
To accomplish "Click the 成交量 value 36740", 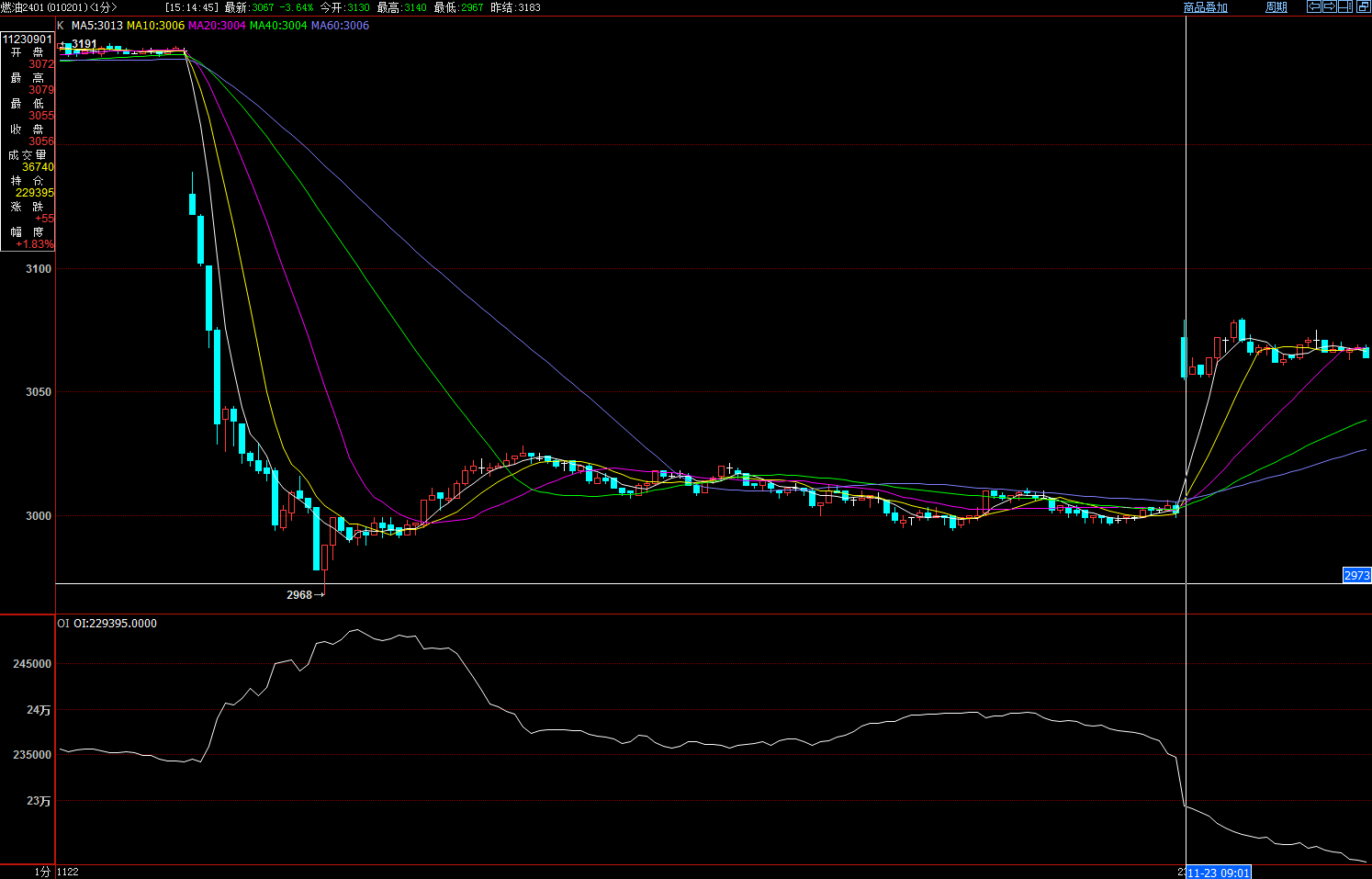I will (38, 167).
